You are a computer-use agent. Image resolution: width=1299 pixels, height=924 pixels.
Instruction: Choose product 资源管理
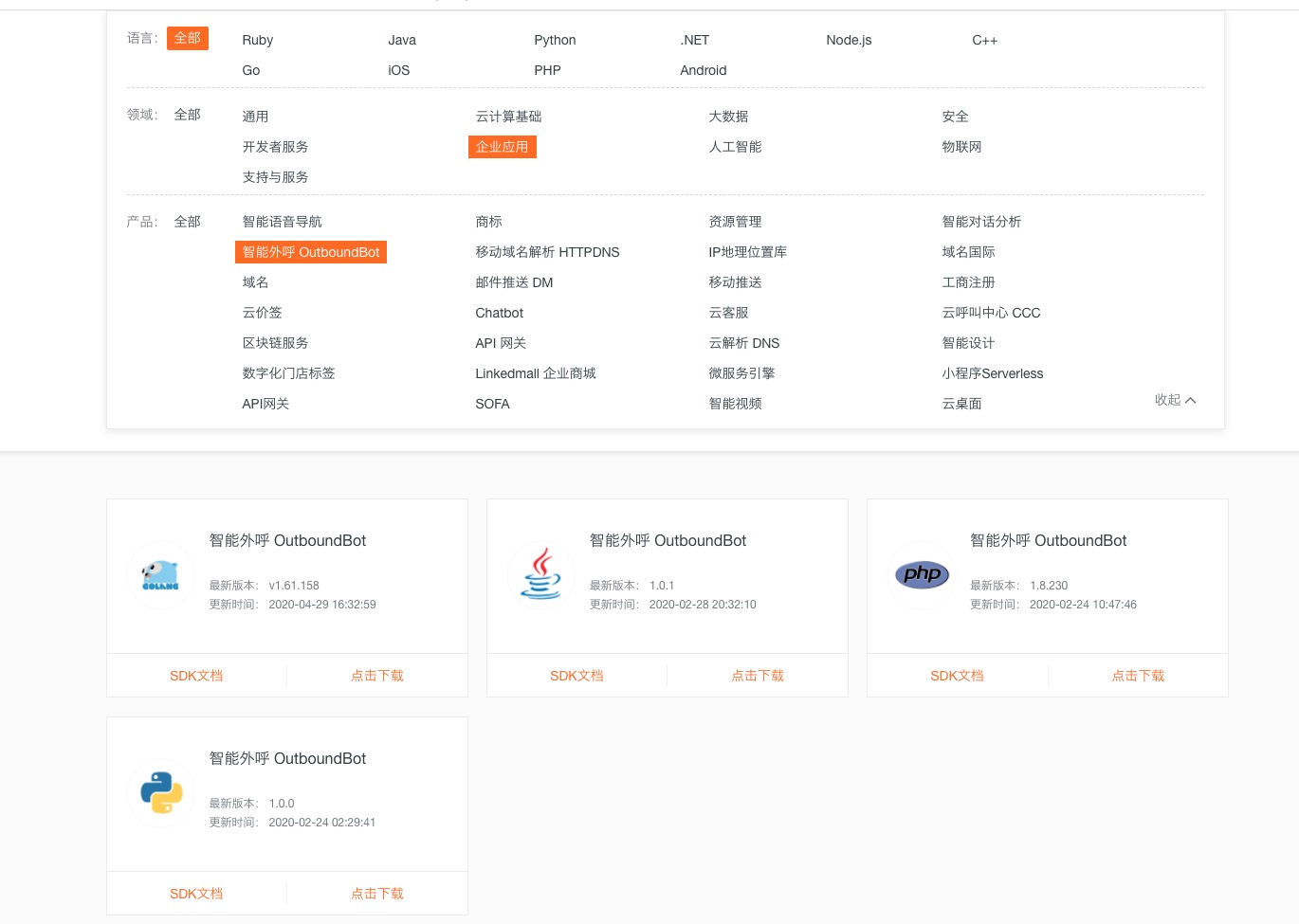(735, 222)
